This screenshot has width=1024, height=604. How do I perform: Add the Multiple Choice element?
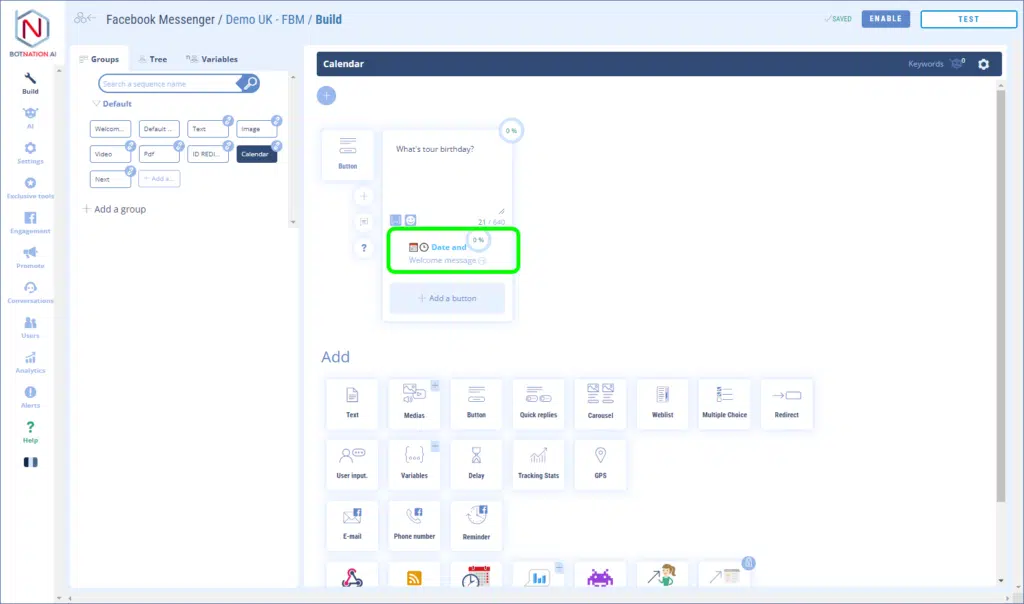click(723, 403)
